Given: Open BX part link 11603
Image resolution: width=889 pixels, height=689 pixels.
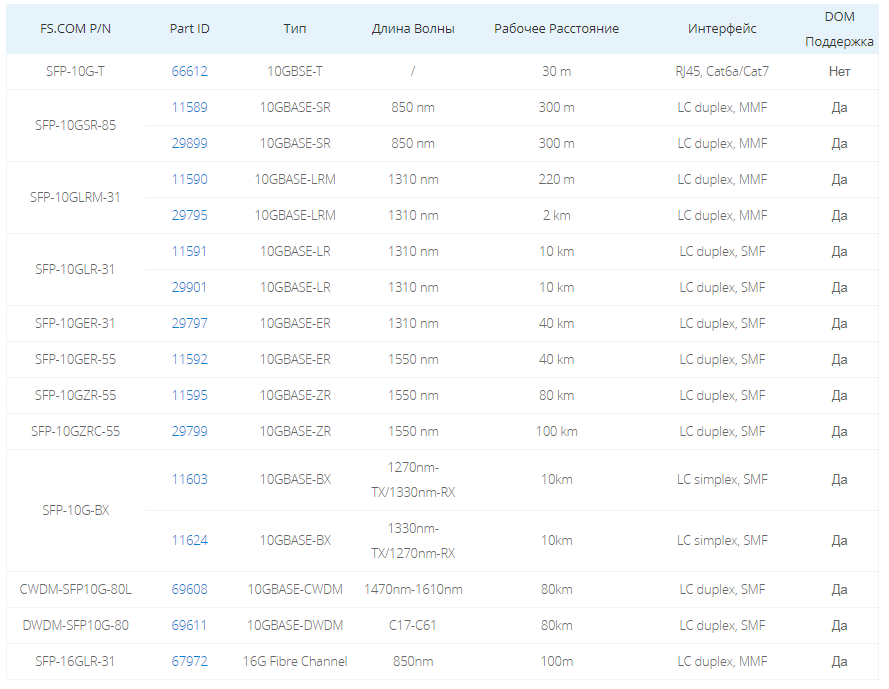Looking at the screenshot, I should tap(189, 479).
